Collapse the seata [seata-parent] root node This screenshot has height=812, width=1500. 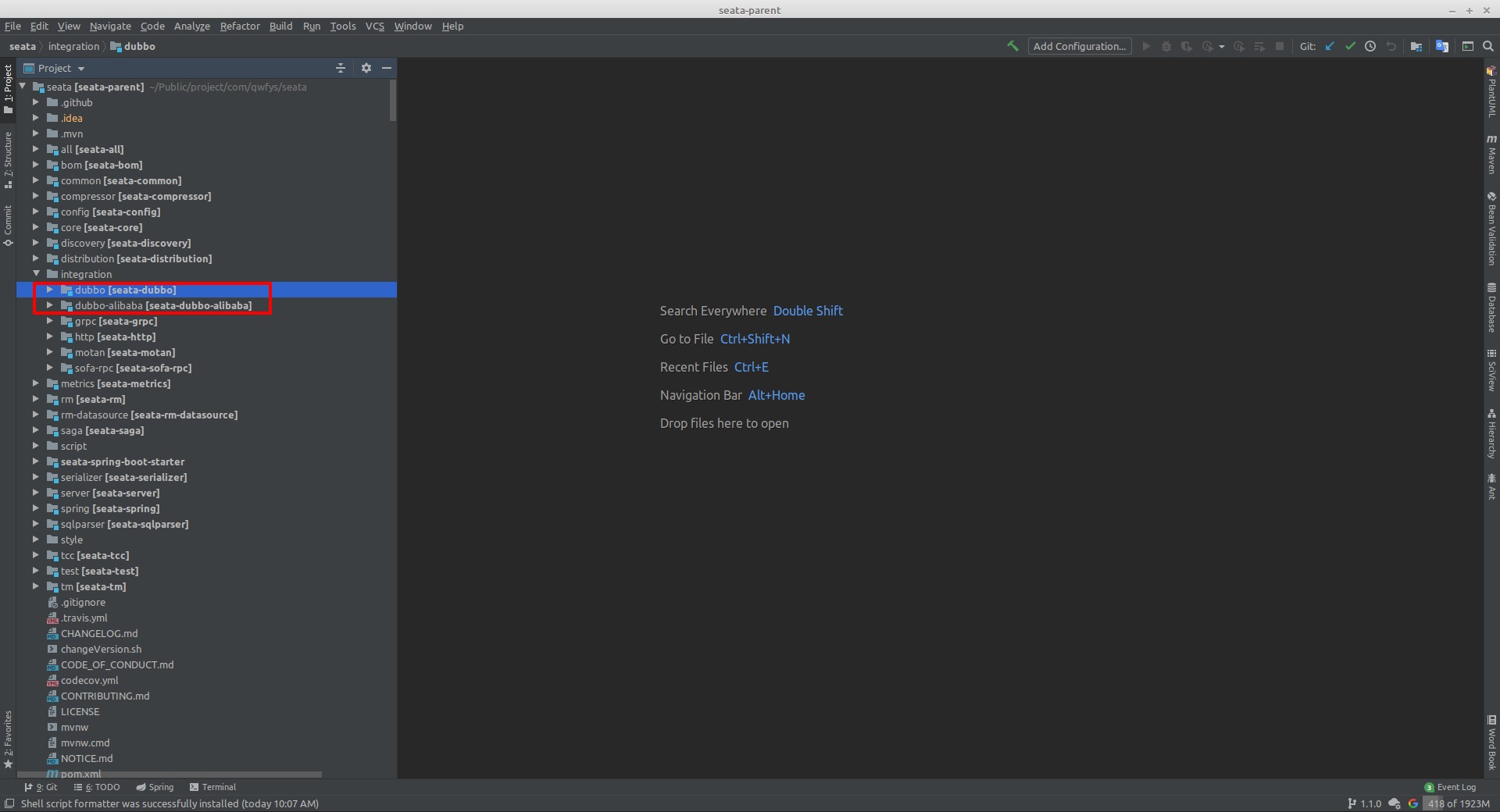23,87
